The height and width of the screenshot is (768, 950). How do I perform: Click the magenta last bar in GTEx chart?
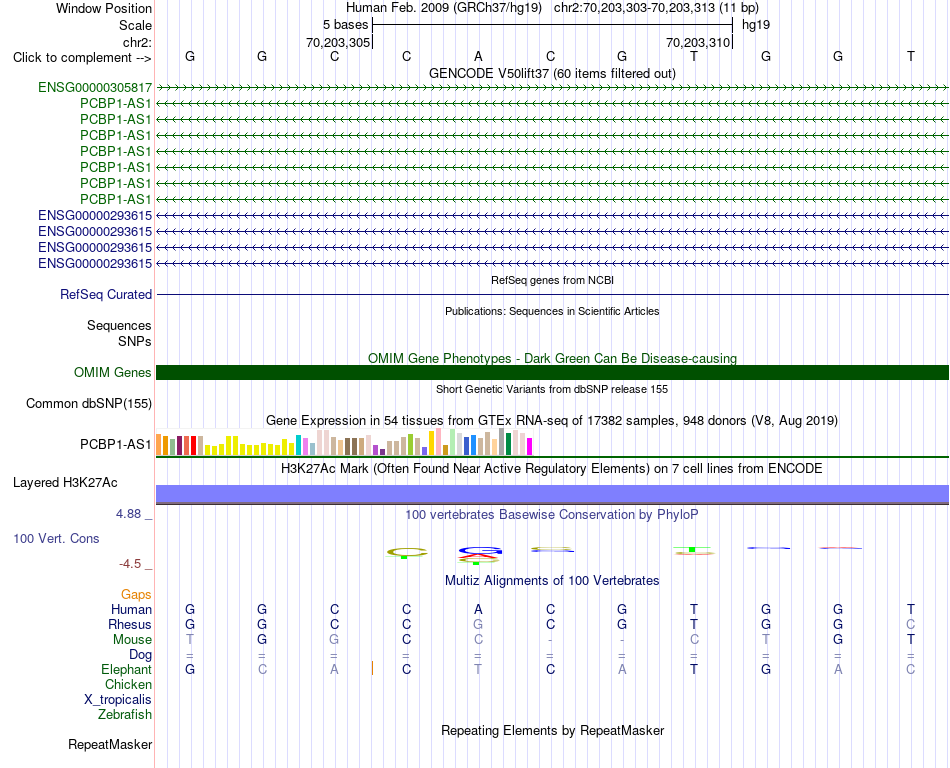(530, 447)
